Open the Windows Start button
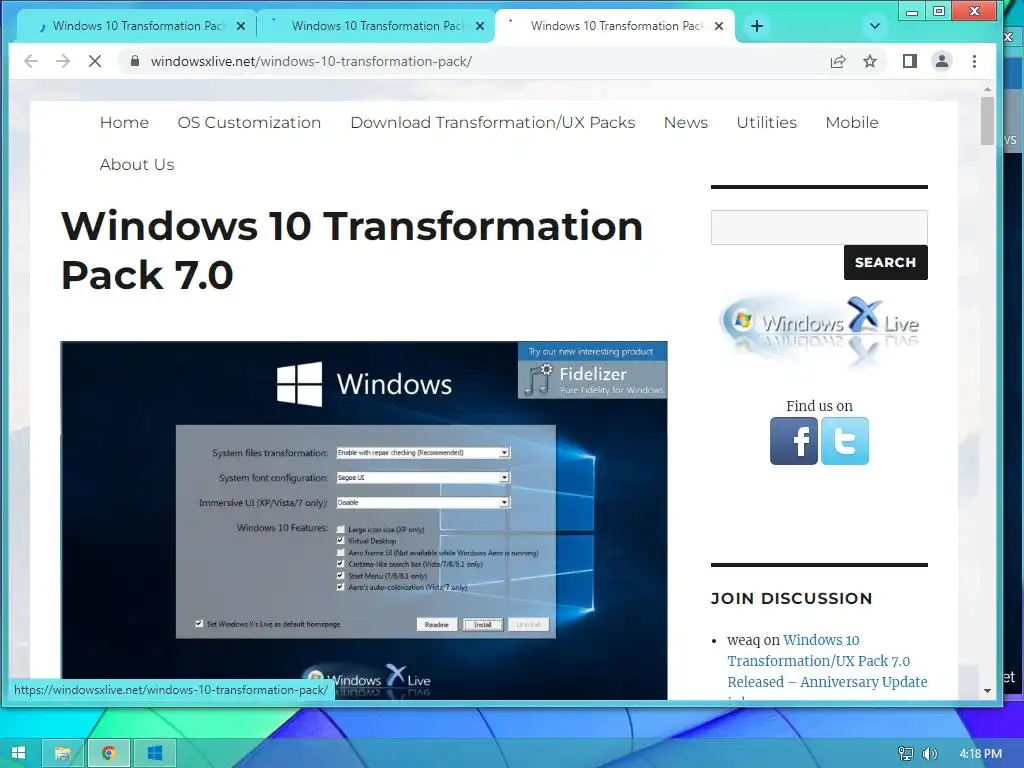1024x768 pixels. coord(18,753)
